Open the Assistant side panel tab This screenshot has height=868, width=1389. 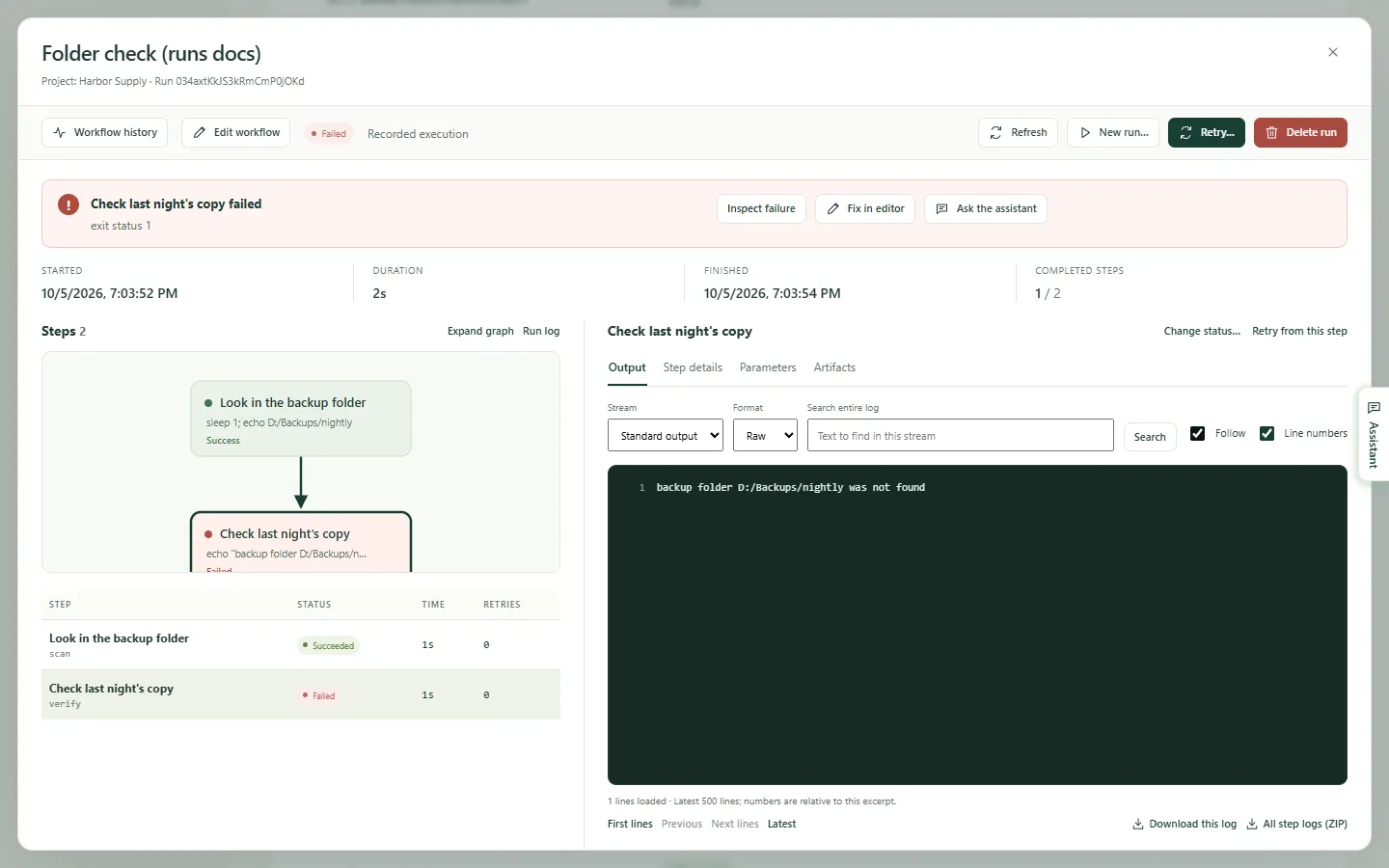1374,434
